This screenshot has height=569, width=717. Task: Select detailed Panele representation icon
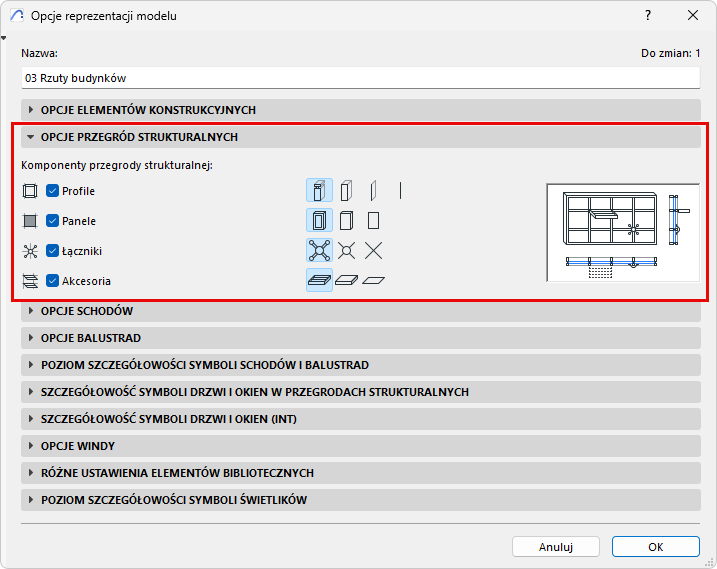tap(319, 220)
